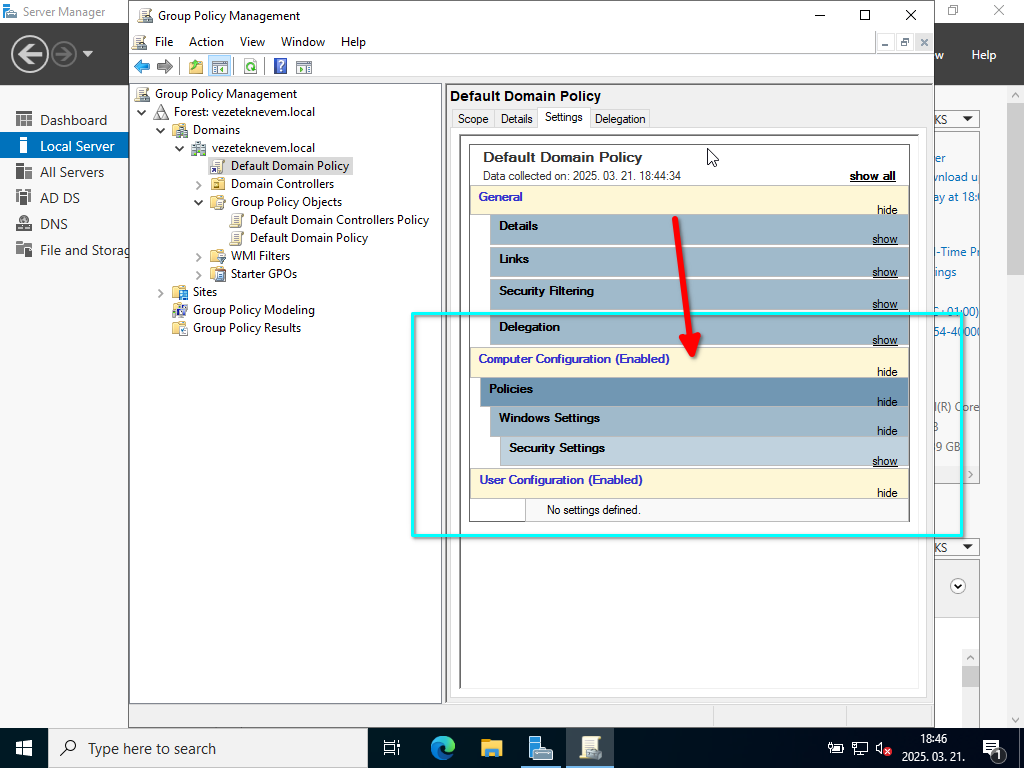Switch to the Scope tab
The width and height of the screenshot is (1024, 768).
[473, 119]
